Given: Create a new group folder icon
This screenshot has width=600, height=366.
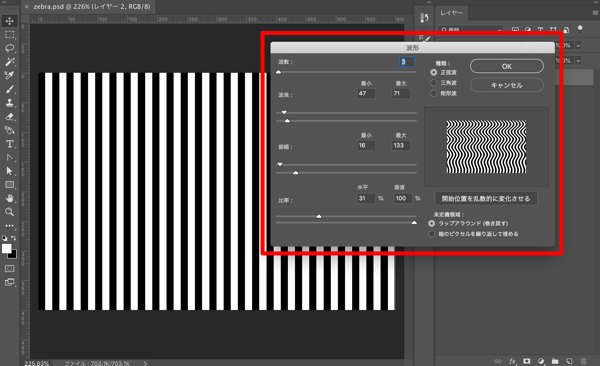Looking at the screenshot, I should click(555, 361).
